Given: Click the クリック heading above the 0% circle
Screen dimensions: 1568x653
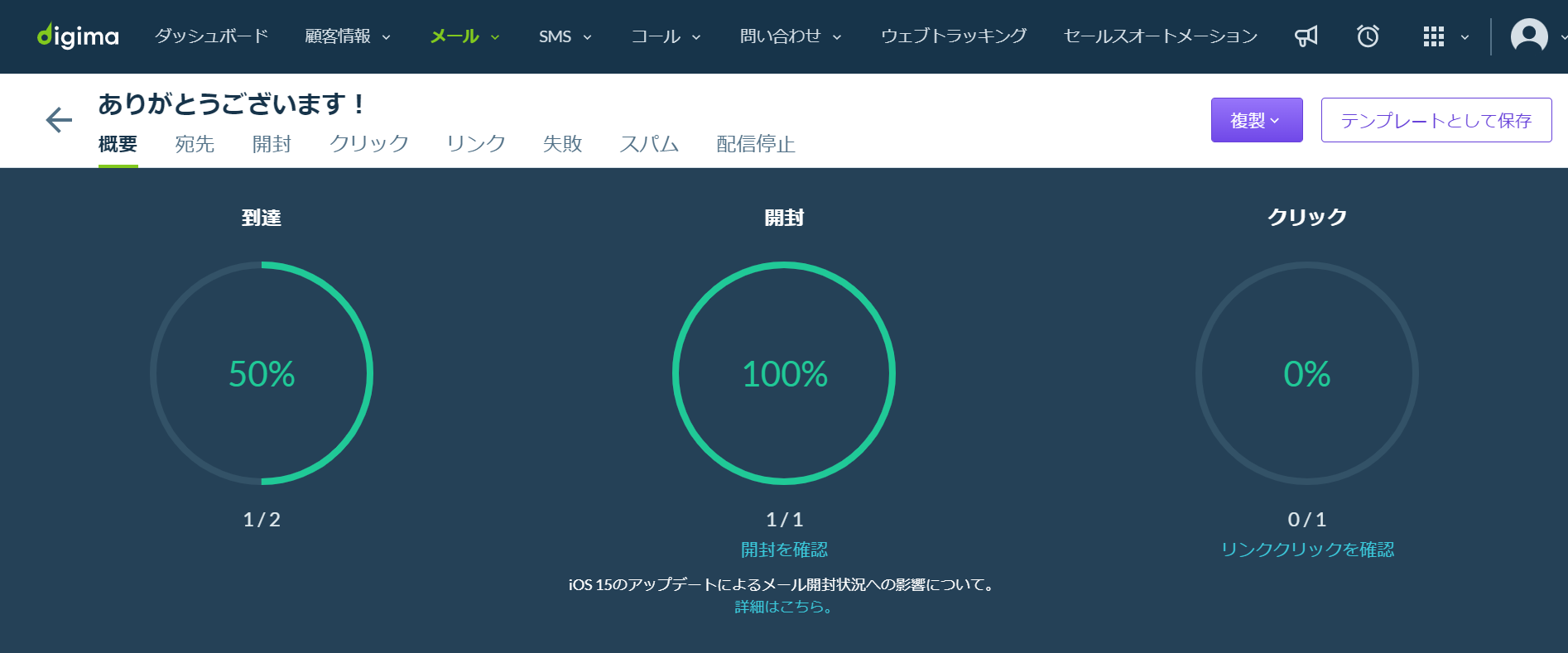Looking at the screenshot, I should pos(1307,217).
